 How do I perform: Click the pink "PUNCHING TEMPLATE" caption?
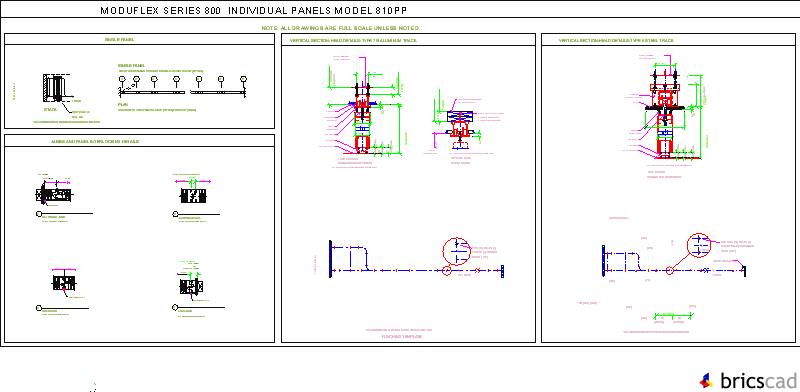(x=403, y=337)
